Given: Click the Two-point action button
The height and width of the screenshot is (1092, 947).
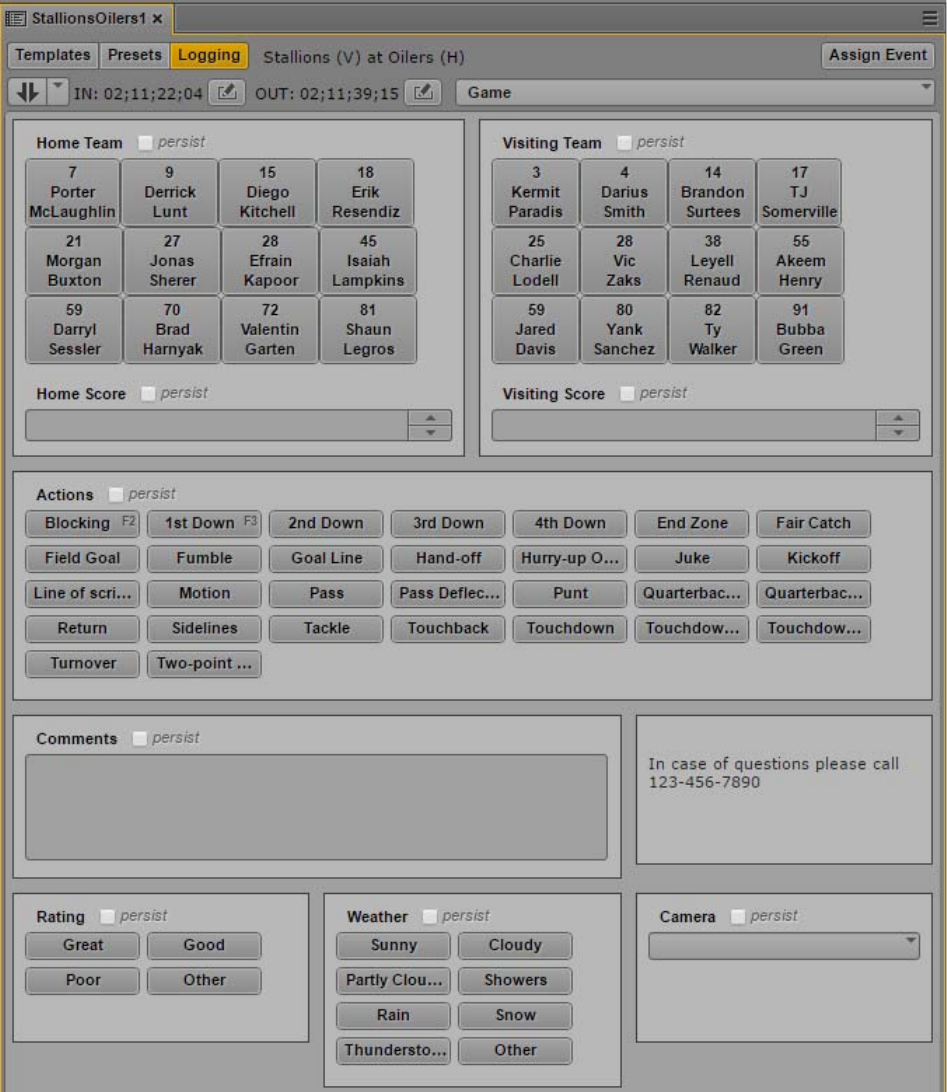Looking at the screenshot, I should coord(204,664).
